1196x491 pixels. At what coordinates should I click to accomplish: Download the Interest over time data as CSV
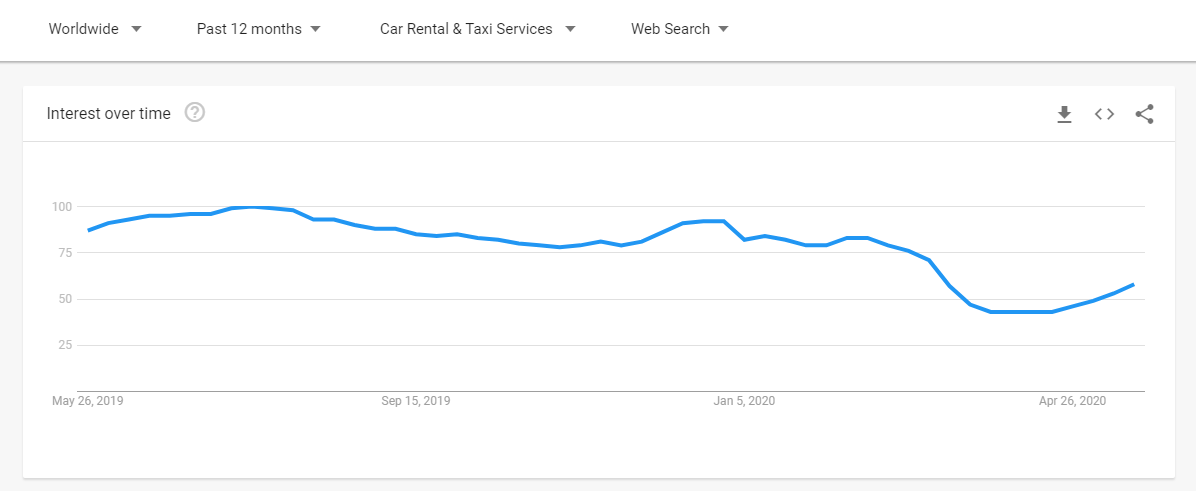tap(1064, 114)
